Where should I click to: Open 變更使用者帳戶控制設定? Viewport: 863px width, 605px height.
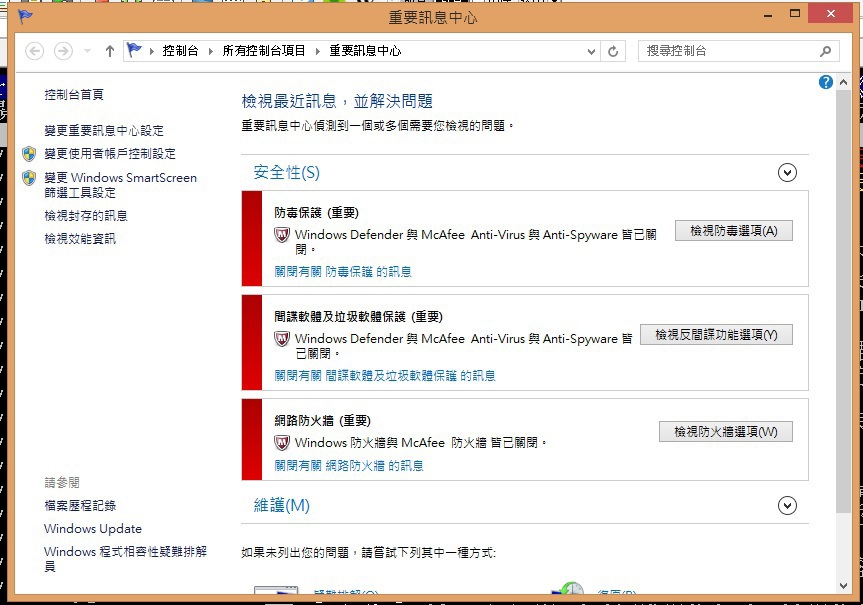coord(110,154)
